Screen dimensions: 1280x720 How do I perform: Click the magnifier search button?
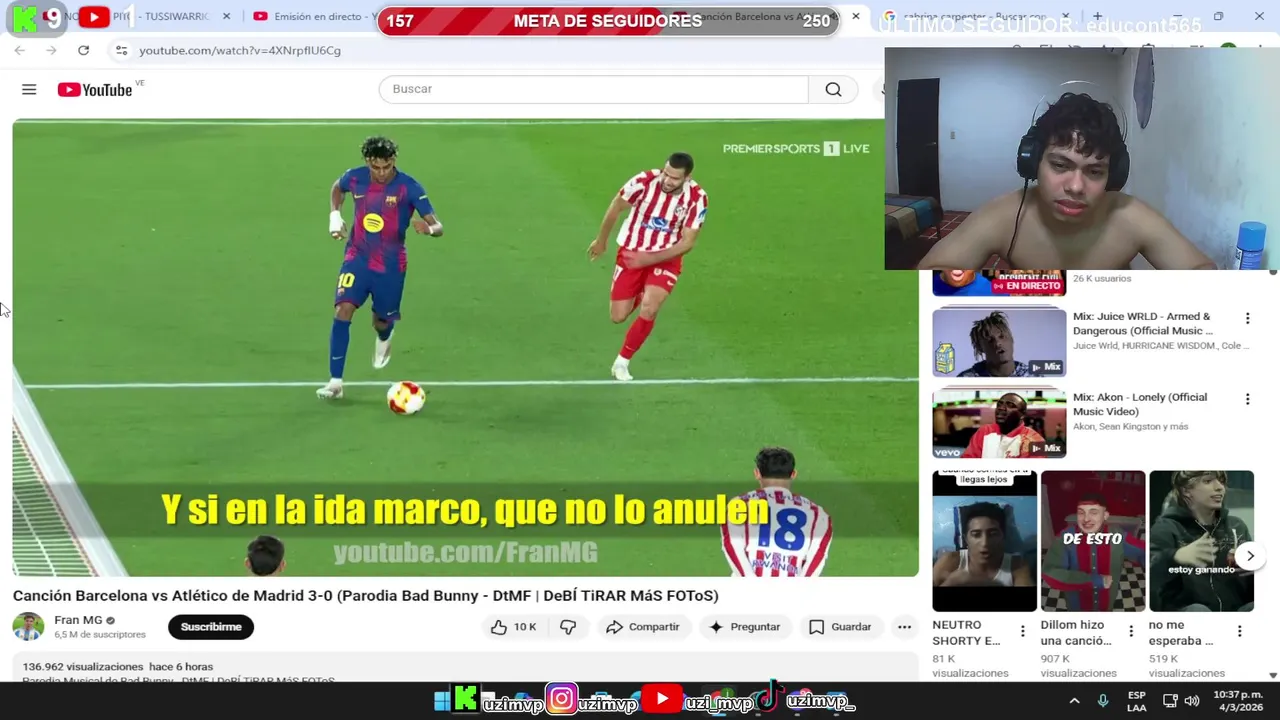click(833, 89)
